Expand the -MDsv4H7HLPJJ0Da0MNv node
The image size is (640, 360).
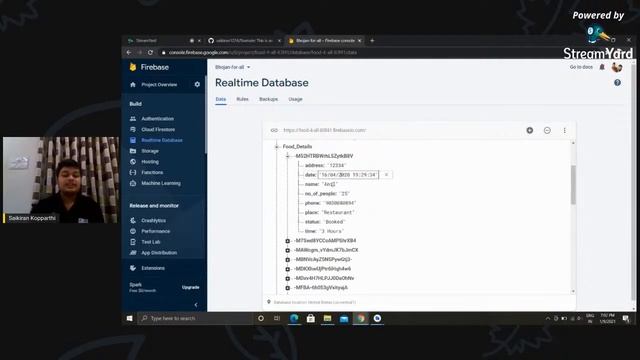[288, 278]
